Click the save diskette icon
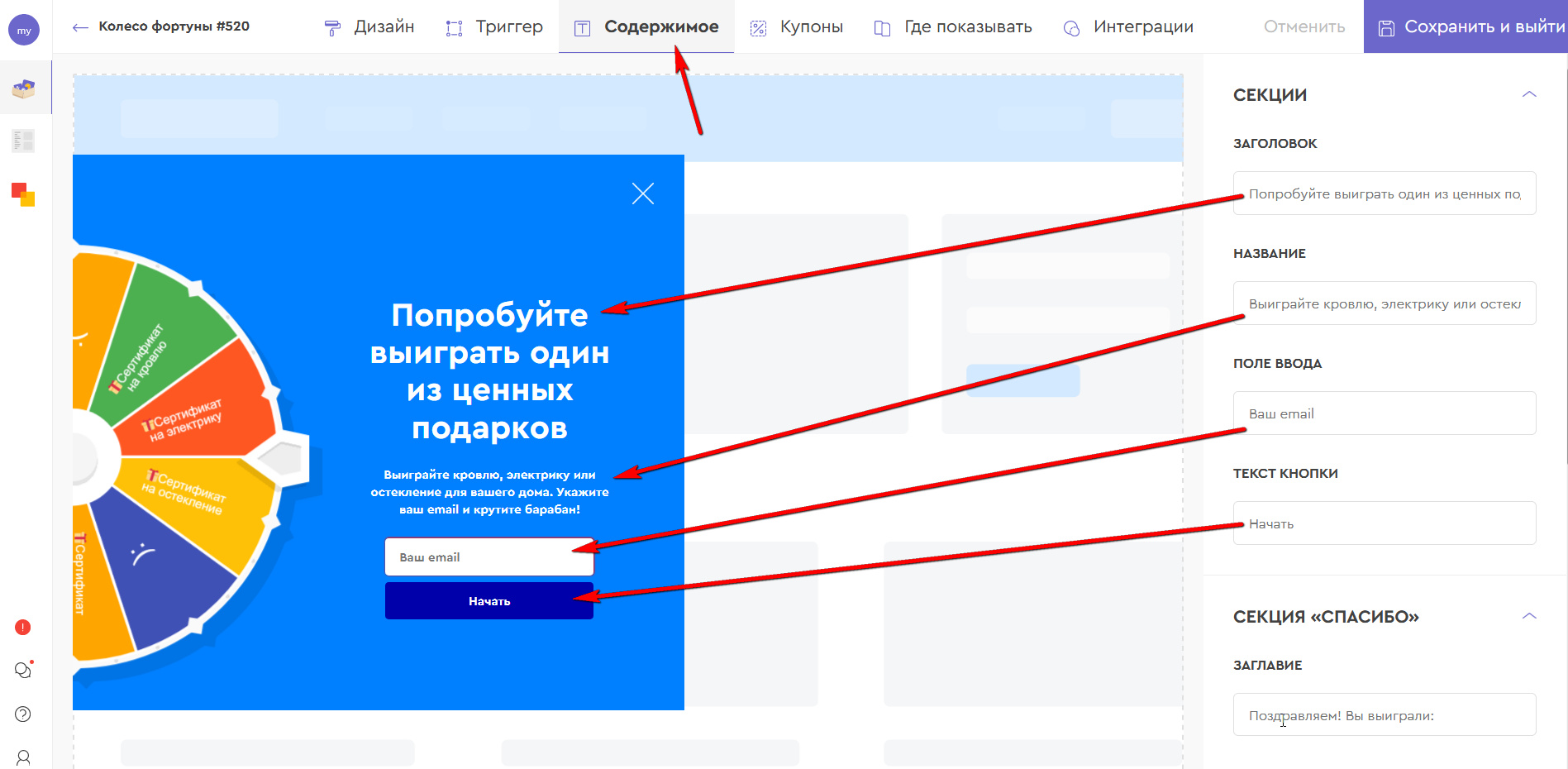Screen dimensions: 1568x769 click(1386, 28)
